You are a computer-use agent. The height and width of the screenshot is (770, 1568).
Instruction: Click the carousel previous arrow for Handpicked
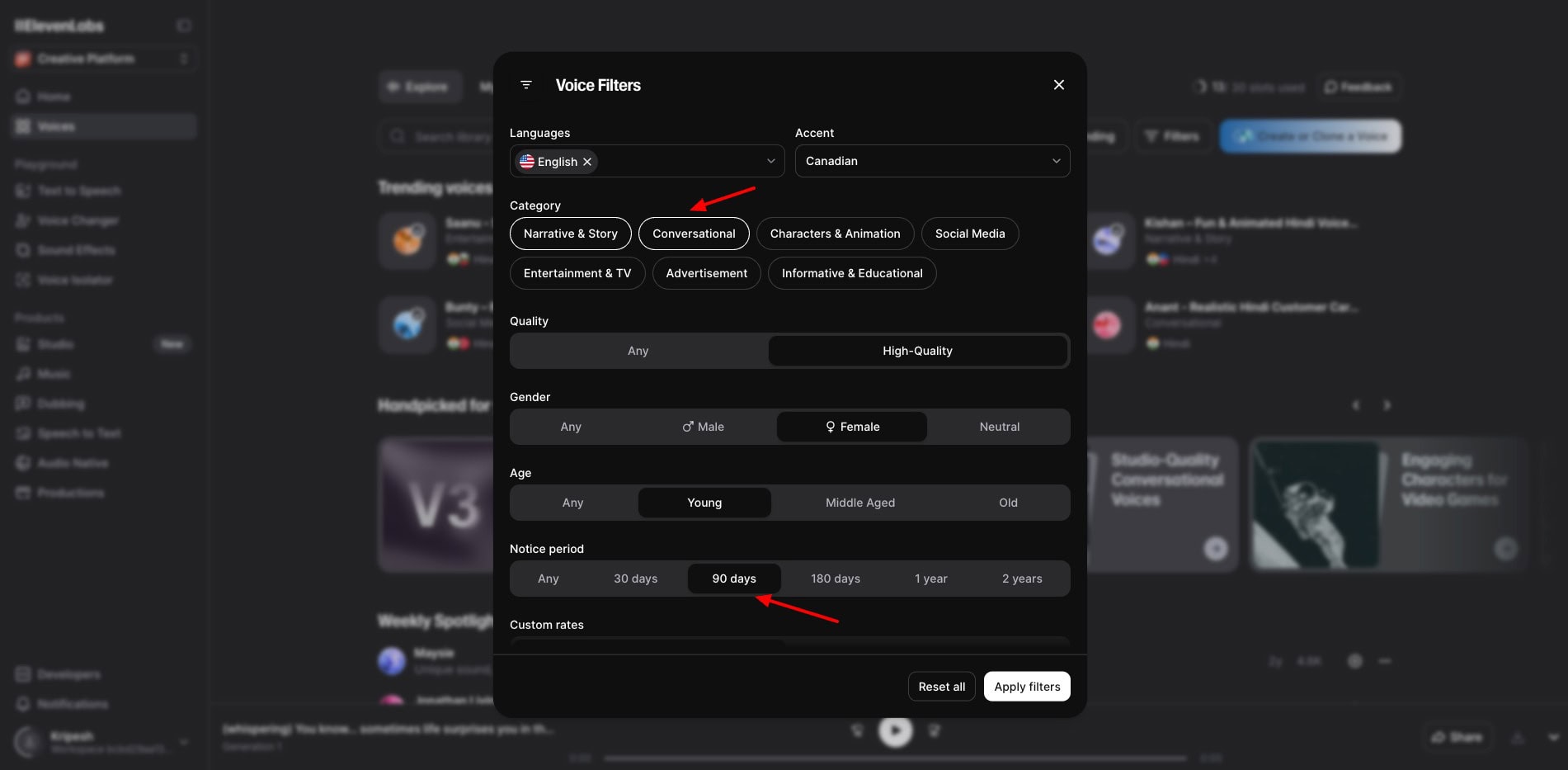(1355, 405)
